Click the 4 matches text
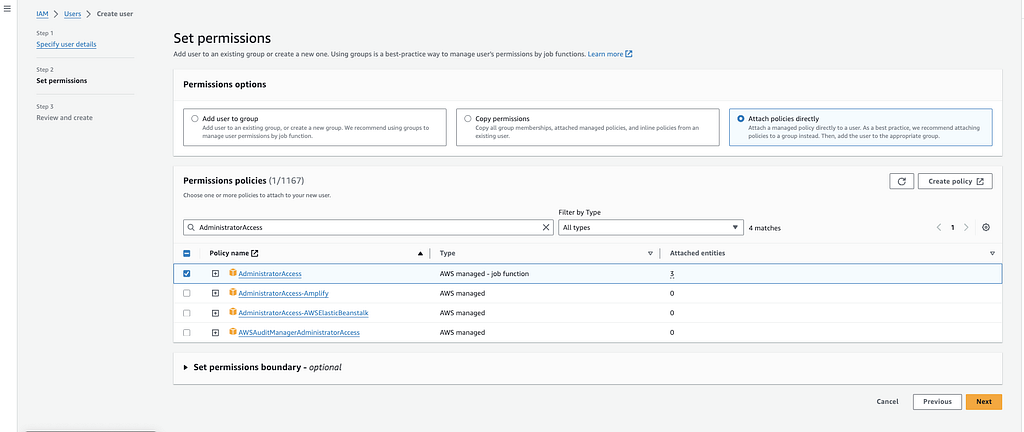This screenshot has height=432, width=1024. coord(764,228)
